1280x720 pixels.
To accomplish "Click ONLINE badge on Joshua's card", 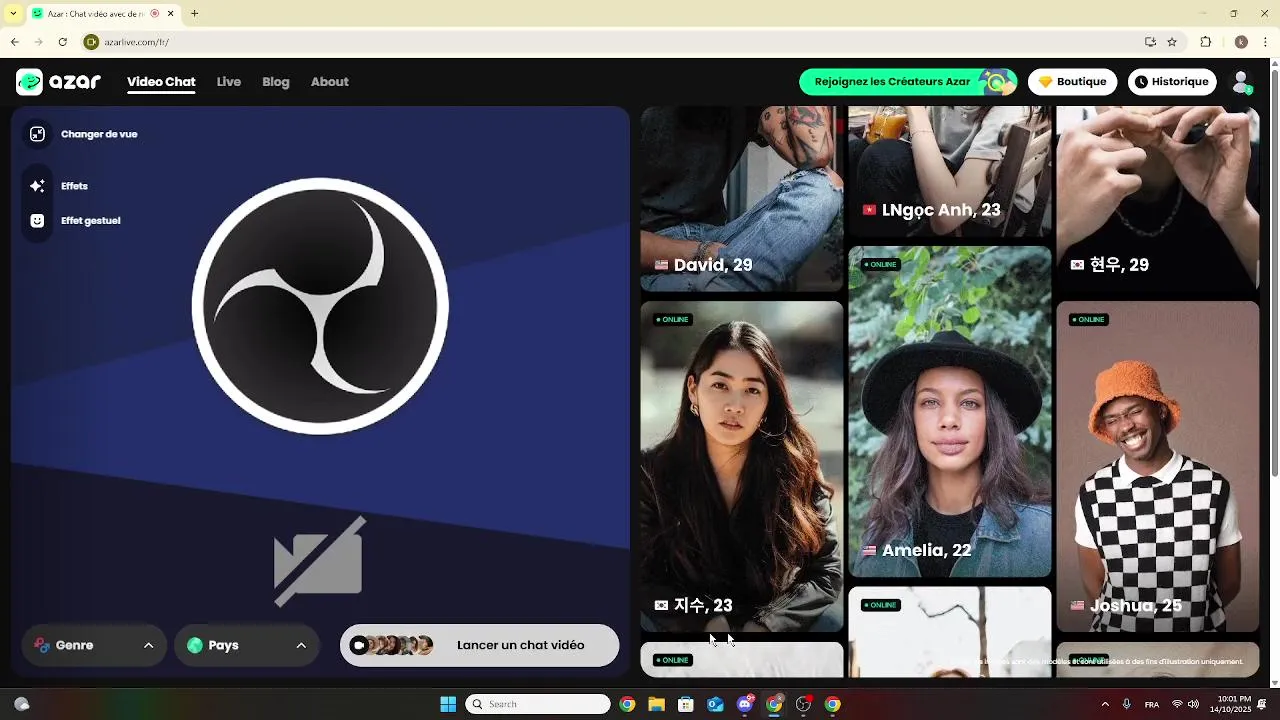I will pos(1089,320).
